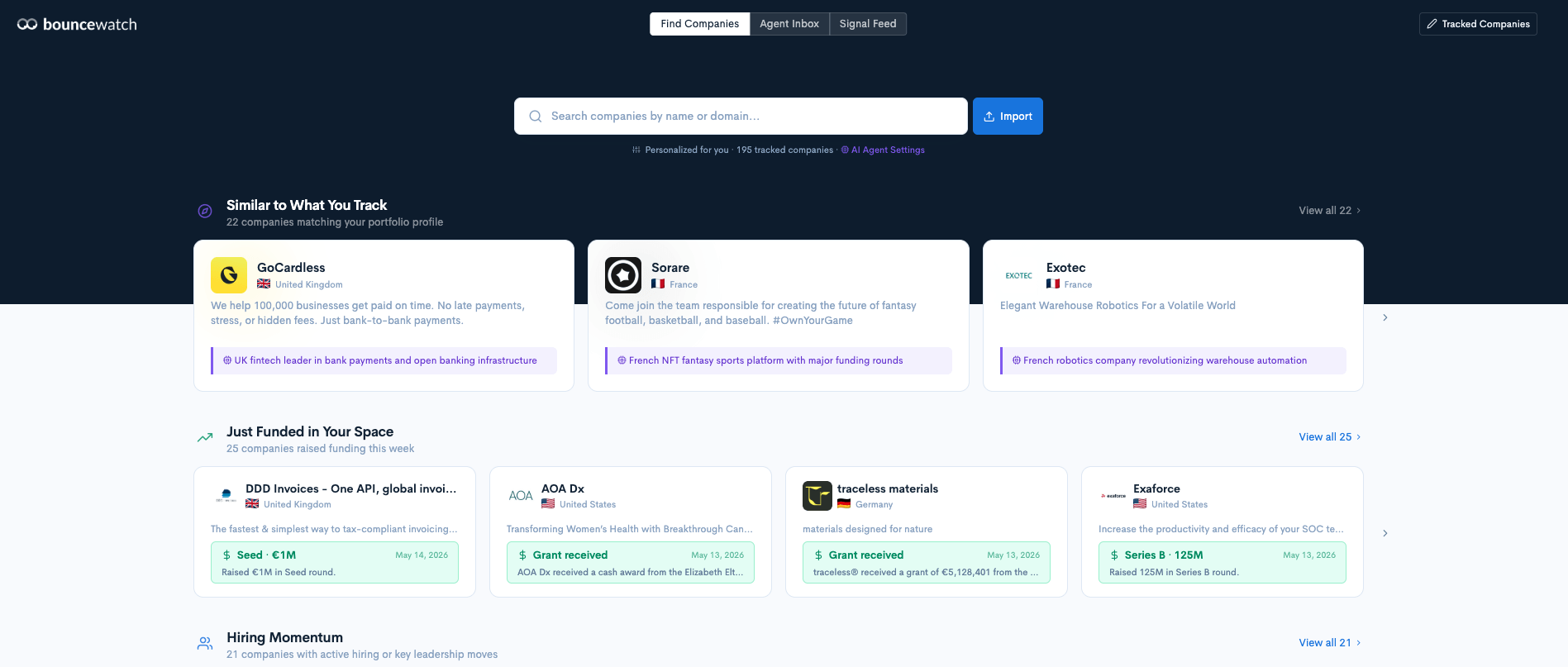Click the France flag under Sorare
1568x667 pixels.
[658, 284]
